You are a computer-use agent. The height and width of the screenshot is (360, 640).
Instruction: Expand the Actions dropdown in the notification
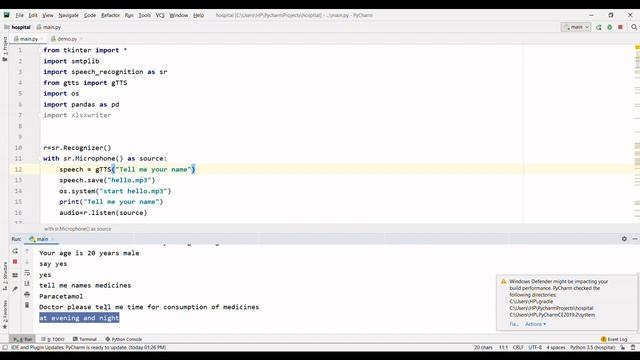(535, 324)
